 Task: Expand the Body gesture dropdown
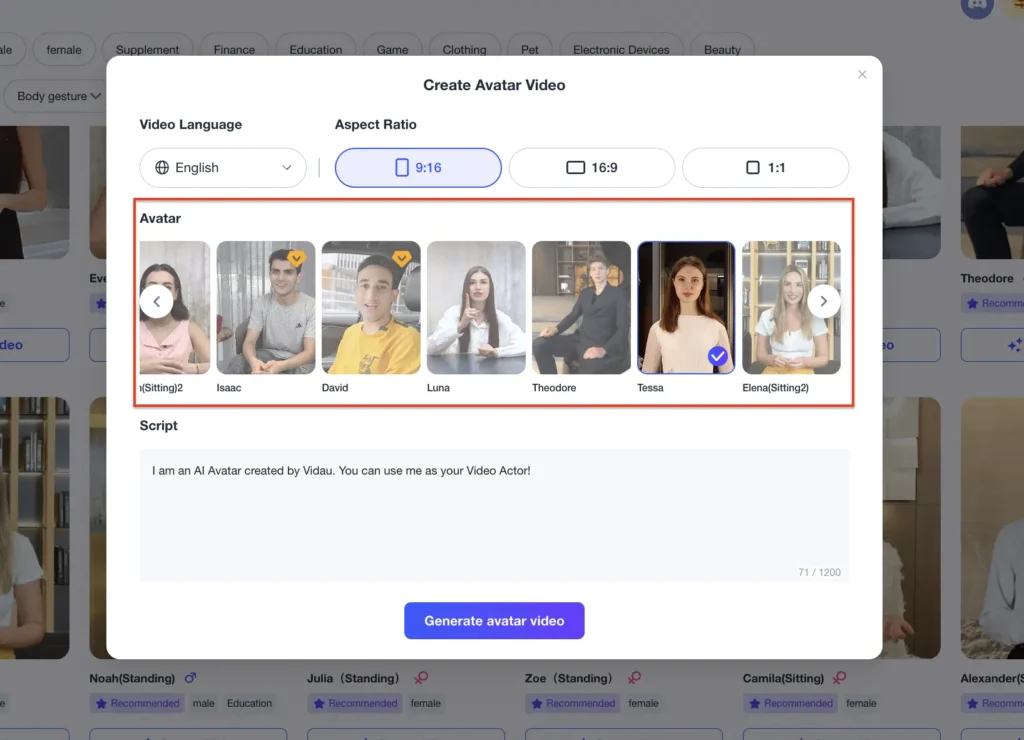click(59, 96)
